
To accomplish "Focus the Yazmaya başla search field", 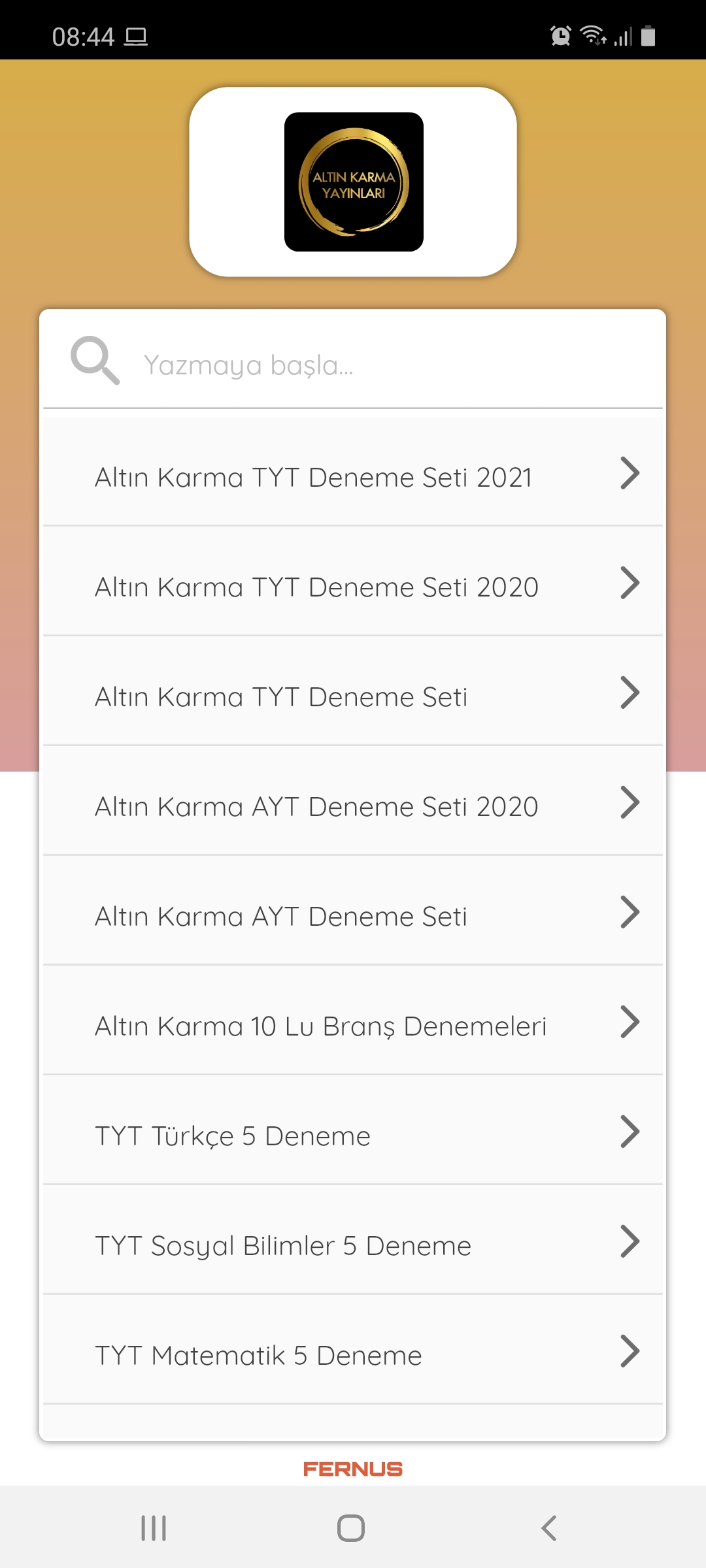I will click(353, 361).
